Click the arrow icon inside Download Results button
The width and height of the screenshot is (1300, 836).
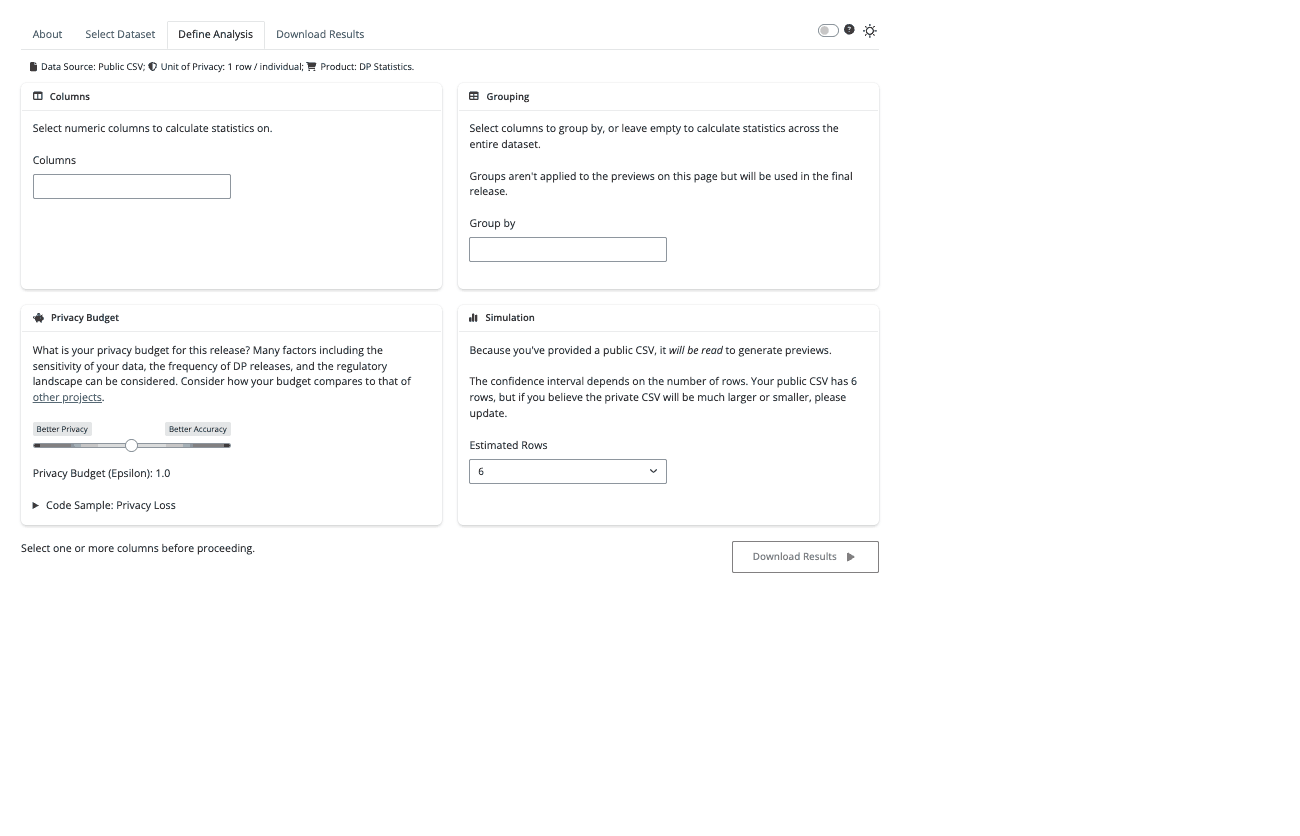849,556
